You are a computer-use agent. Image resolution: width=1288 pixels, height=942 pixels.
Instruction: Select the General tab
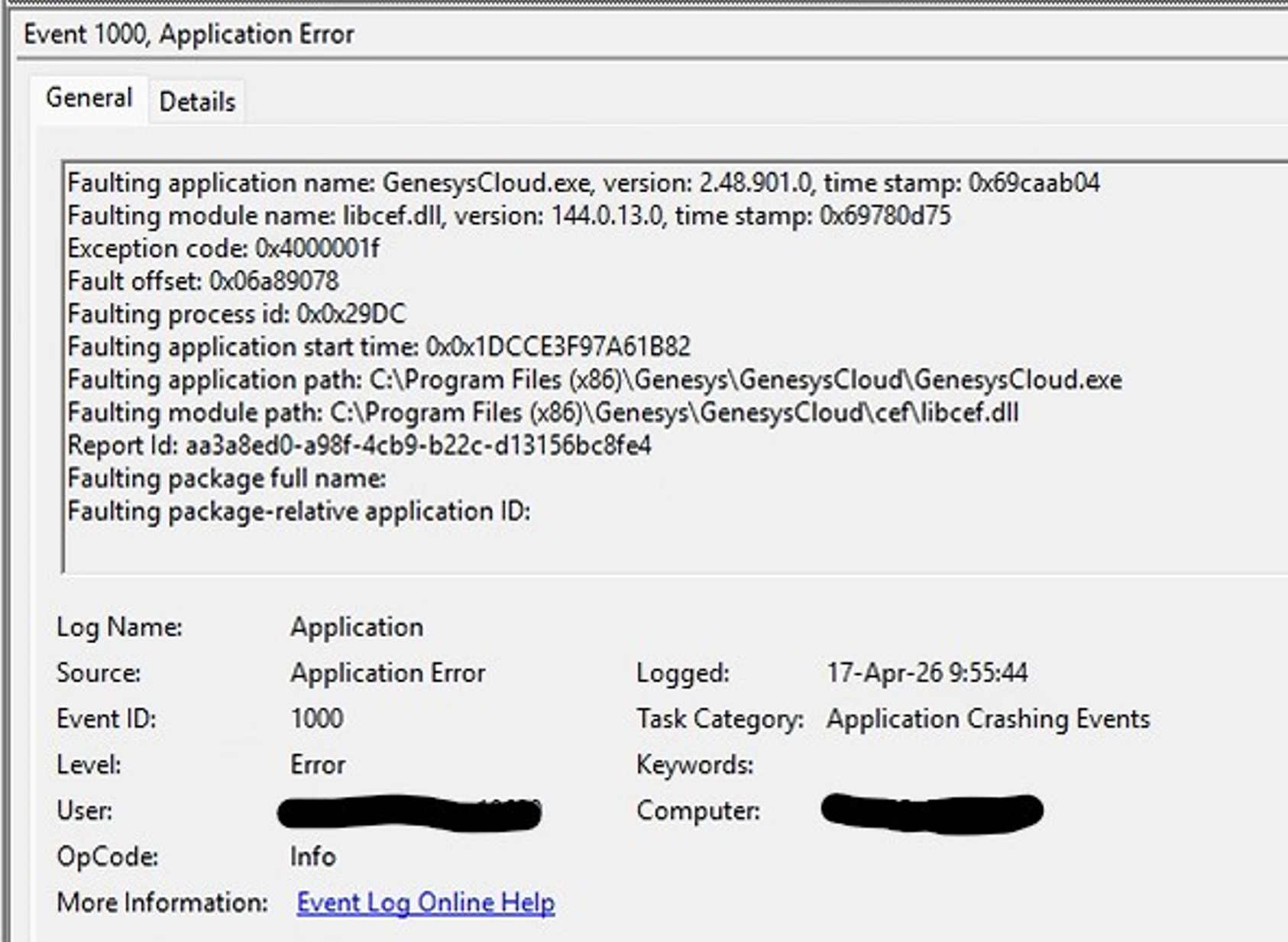[x=89, y=98]
